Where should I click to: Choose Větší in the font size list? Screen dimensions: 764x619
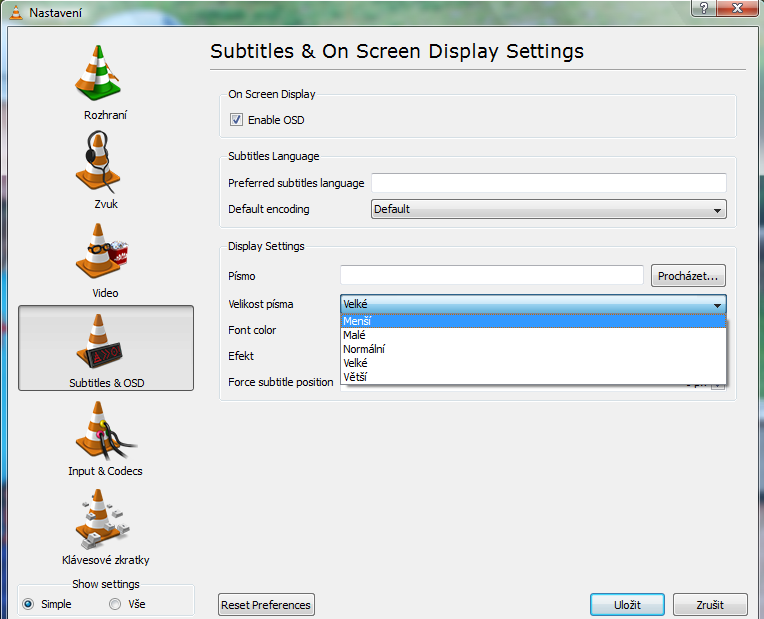[533, 377]
